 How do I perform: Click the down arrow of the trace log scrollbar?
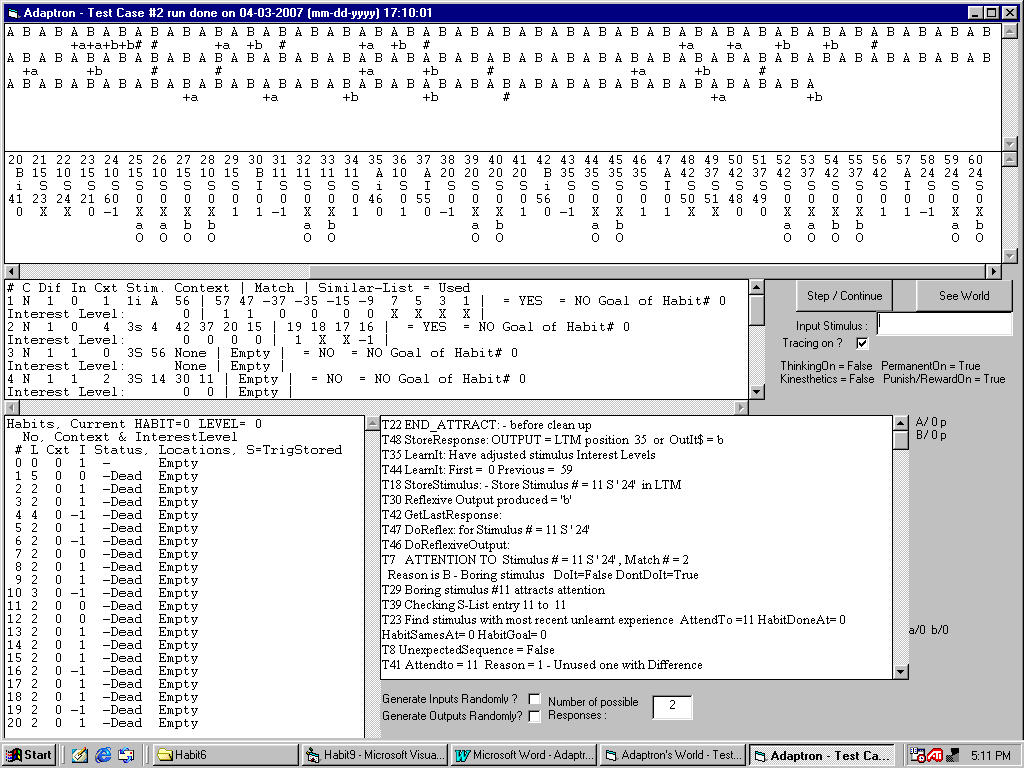click(x=900, y=671)
